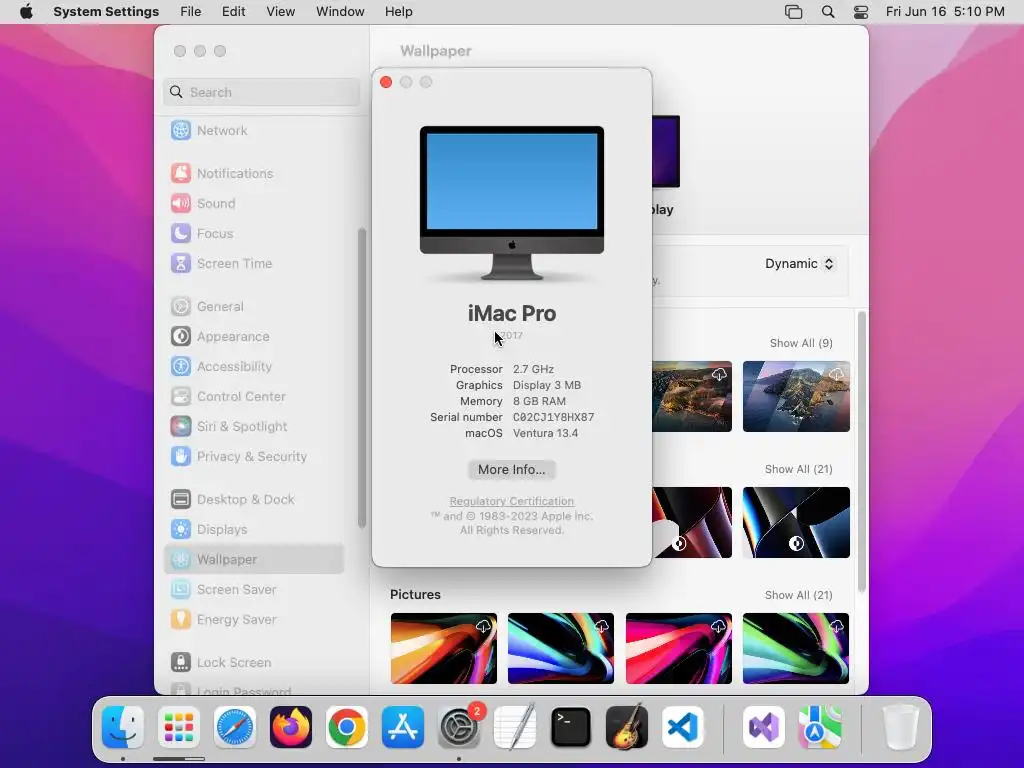Click the Search field in System Settings
The height and width of the screenshot is (768, 1024).
[x=261, y=92]
